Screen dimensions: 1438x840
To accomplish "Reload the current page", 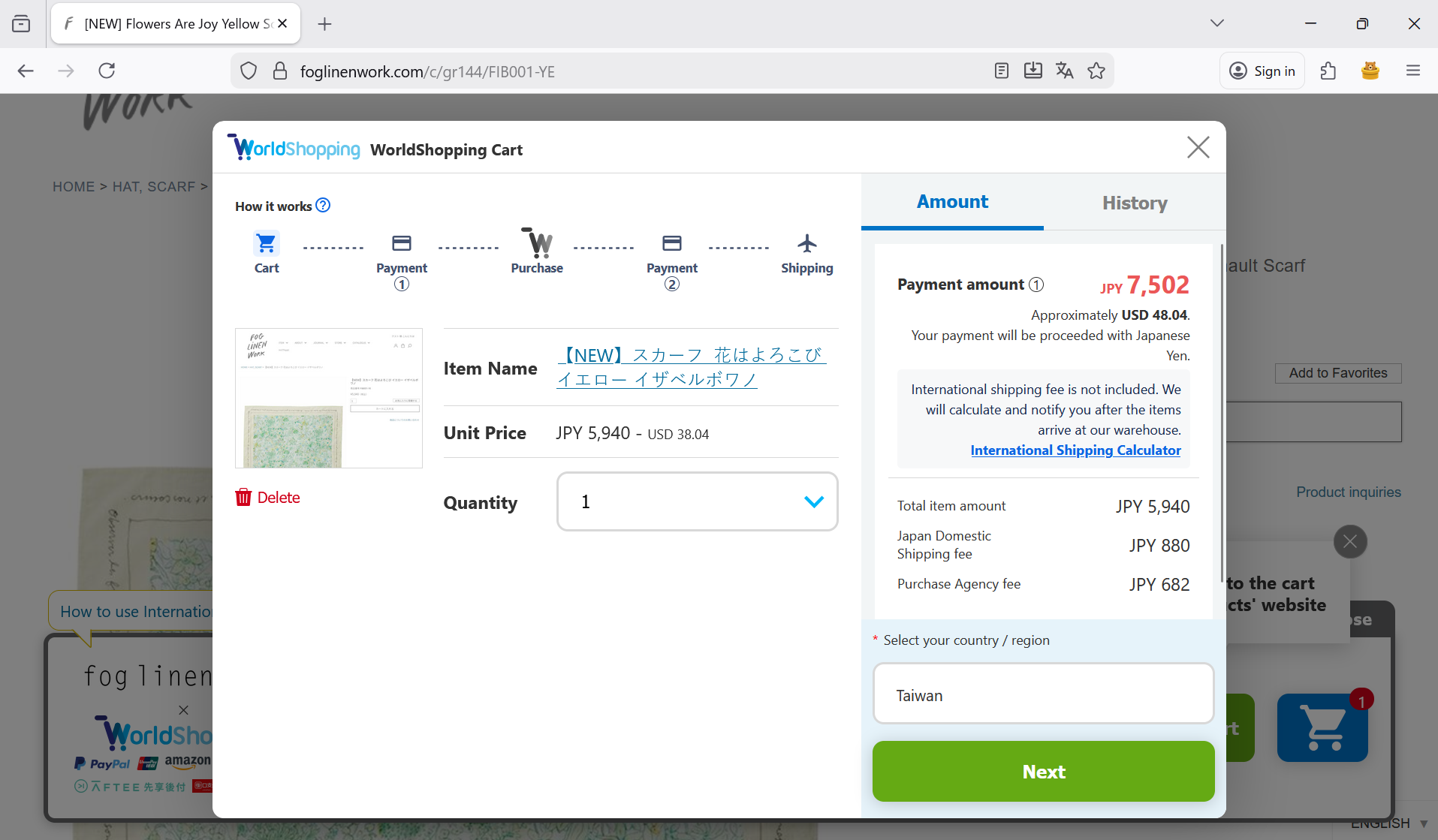I will click(x=107, y=71).
